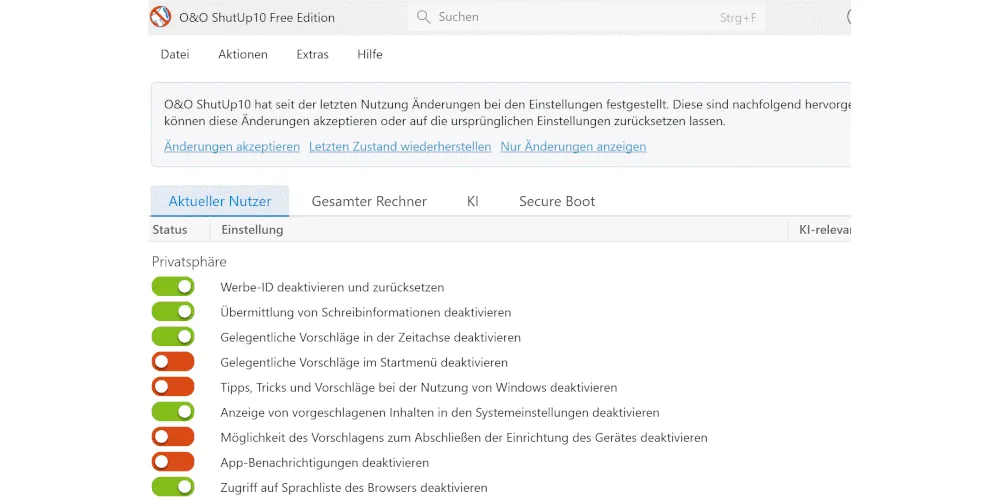The height and width of the screenshot is (500, 1000).
Task: Open the Aktionen menu
Action: [x=243, y=54]
